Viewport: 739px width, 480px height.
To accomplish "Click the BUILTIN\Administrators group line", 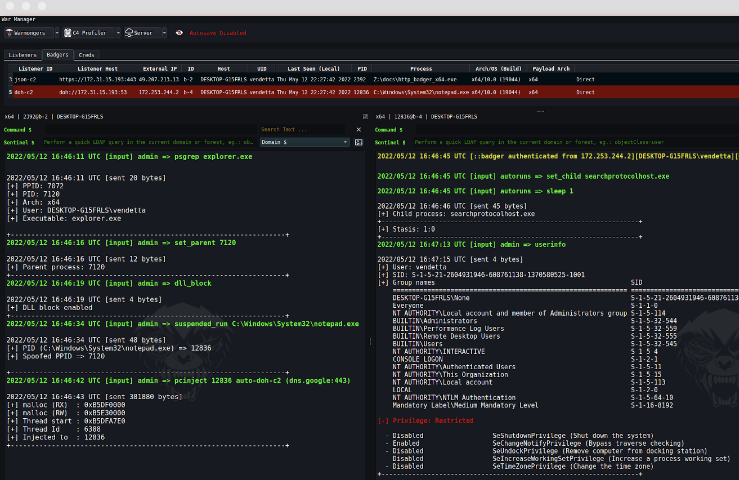I will (x=435, y=321).
